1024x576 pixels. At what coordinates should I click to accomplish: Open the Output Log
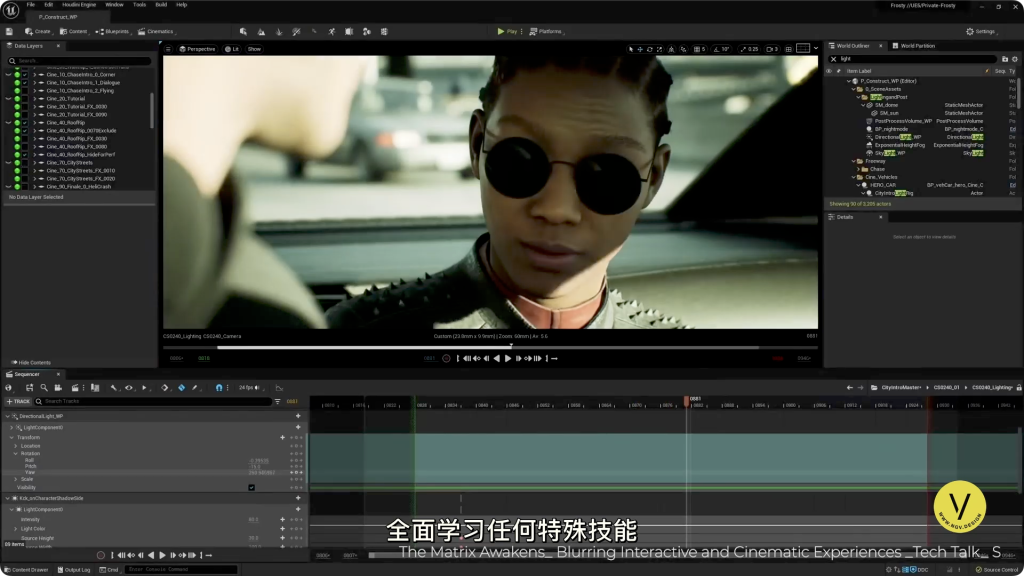point(74,570)
